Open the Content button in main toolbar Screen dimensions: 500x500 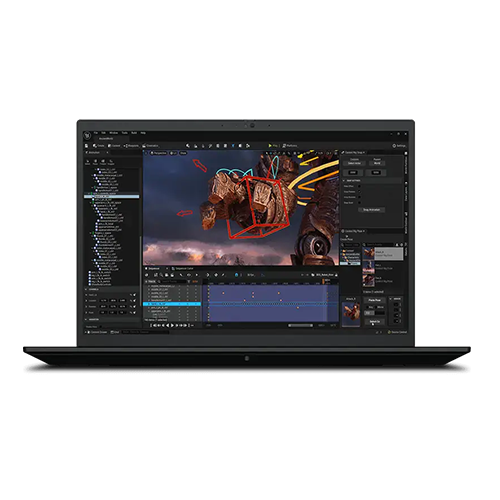pyautogui.click(x=114, y=146)
